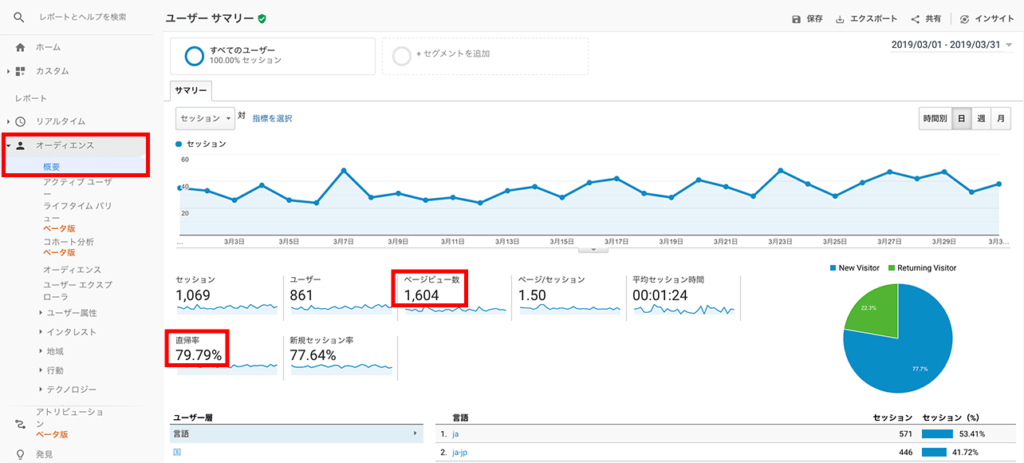Expand the リアルタイム section arrow
The image size is (1024, 463).
tap(8, 121)
